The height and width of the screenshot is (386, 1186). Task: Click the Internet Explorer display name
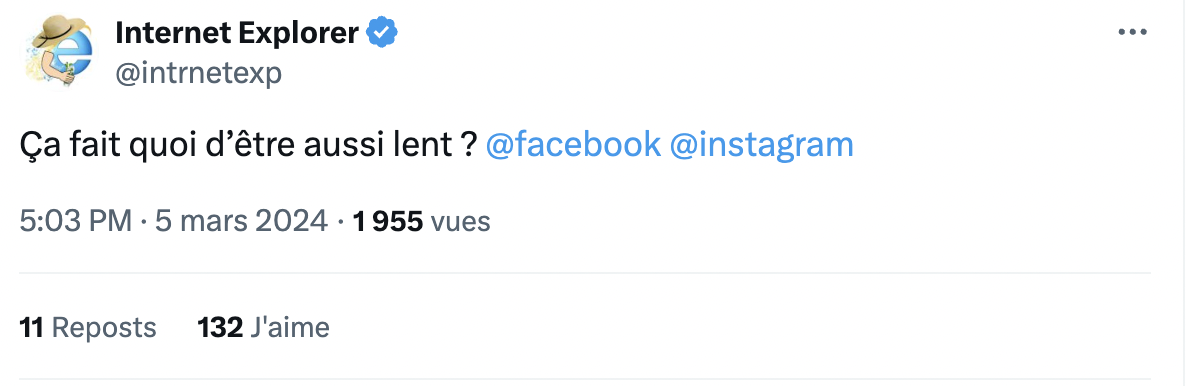tap(237, 33)
